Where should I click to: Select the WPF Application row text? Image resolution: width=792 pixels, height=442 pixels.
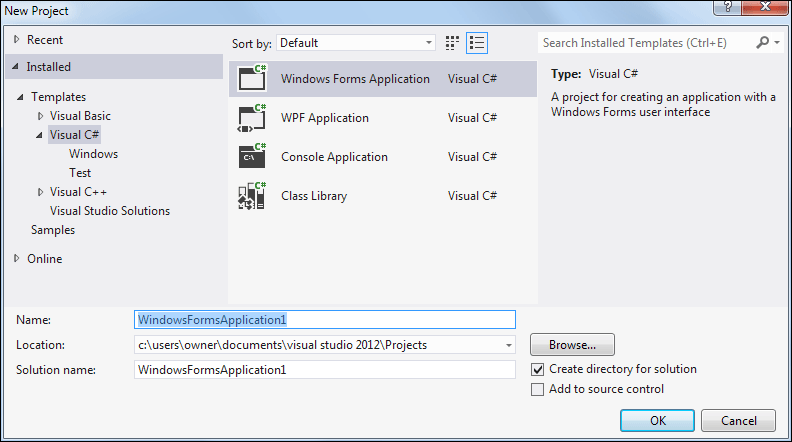325,118
